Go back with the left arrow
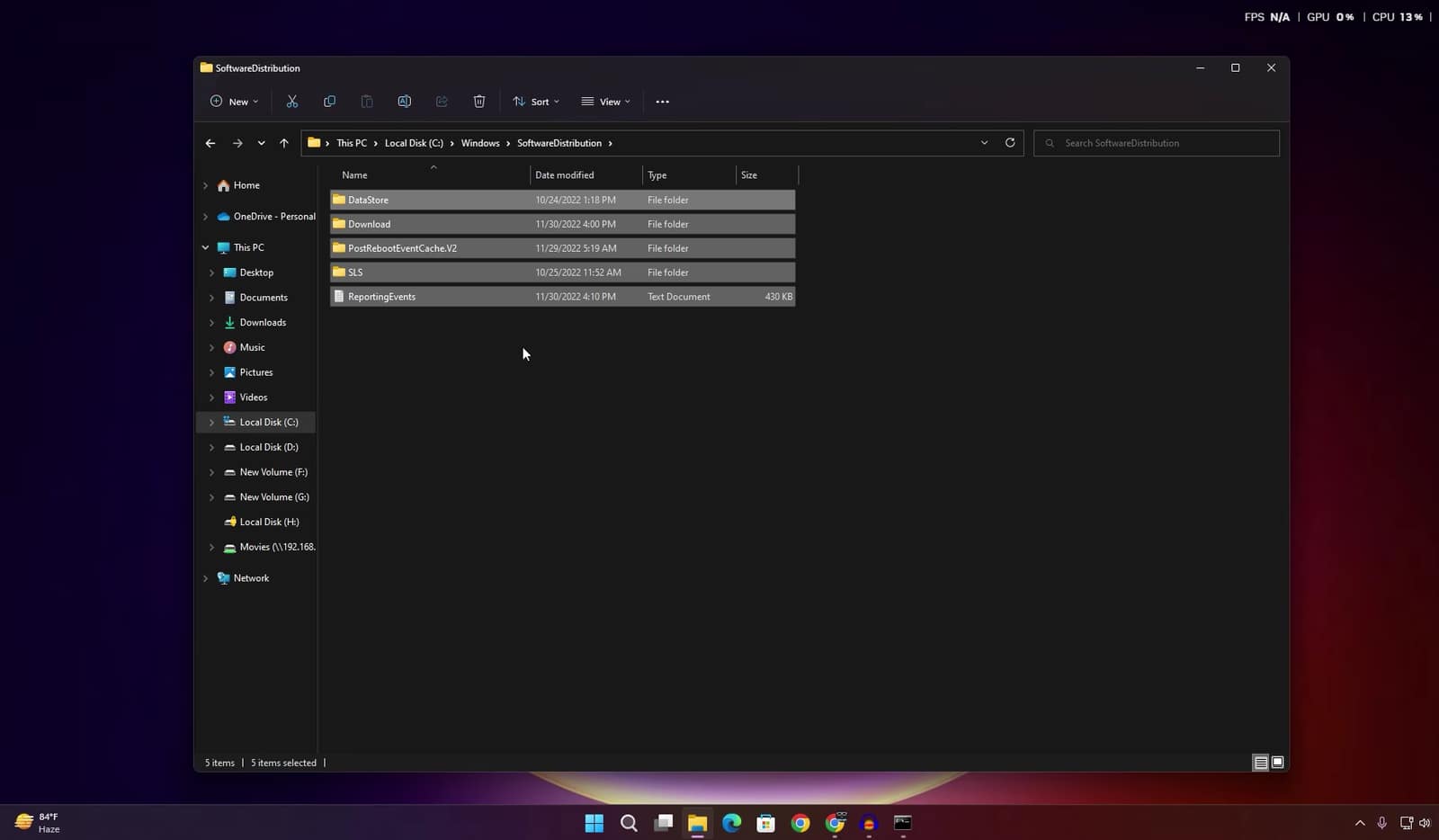Screen dimensions: 1439x840 (210, 143)
